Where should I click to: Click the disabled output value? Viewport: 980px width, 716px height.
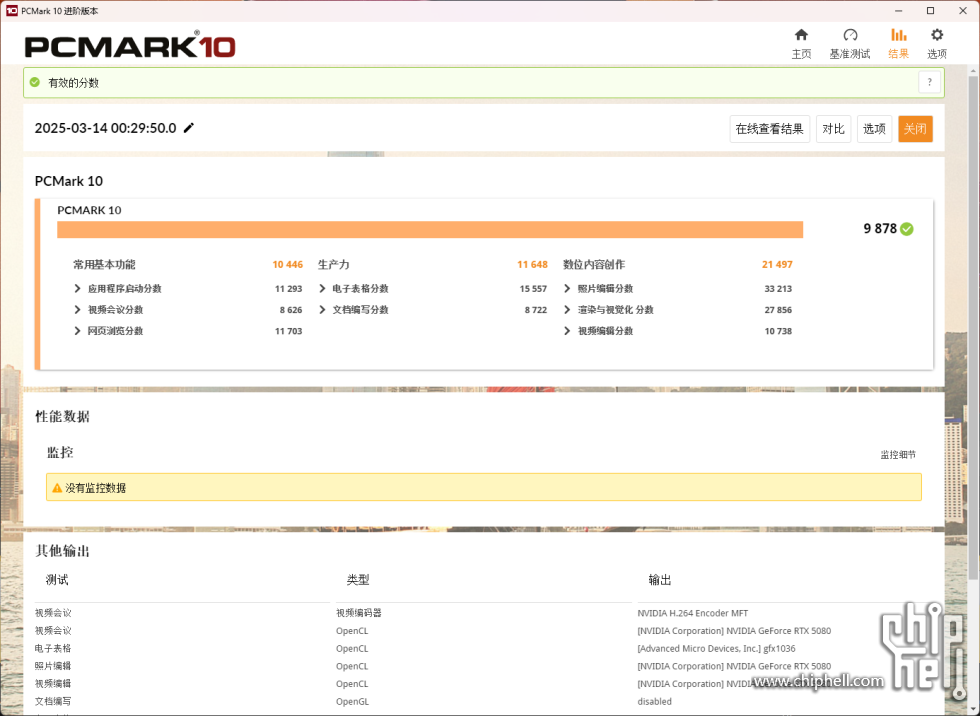click(654, 702)
